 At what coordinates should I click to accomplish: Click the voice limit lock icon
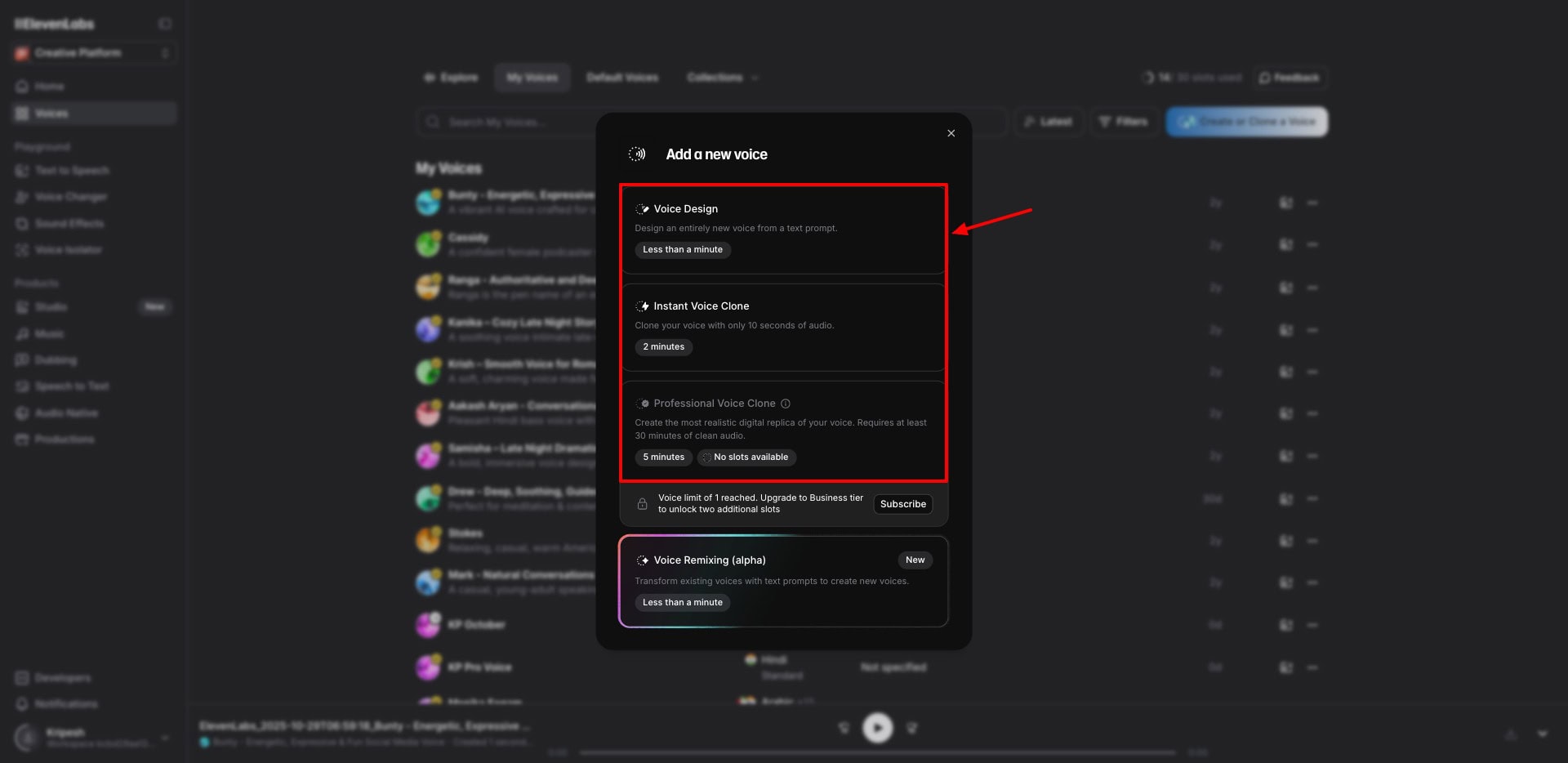643,504
